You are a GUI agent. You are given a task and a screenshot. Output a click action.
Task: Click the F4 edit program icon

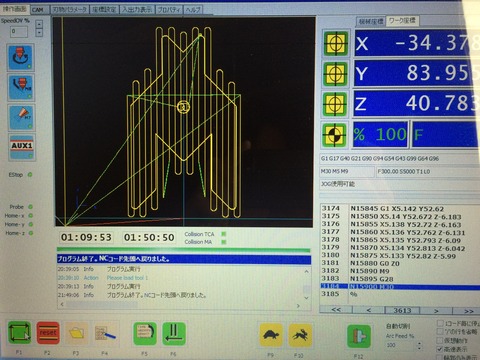pyautogui.click(x=105, y=333)
